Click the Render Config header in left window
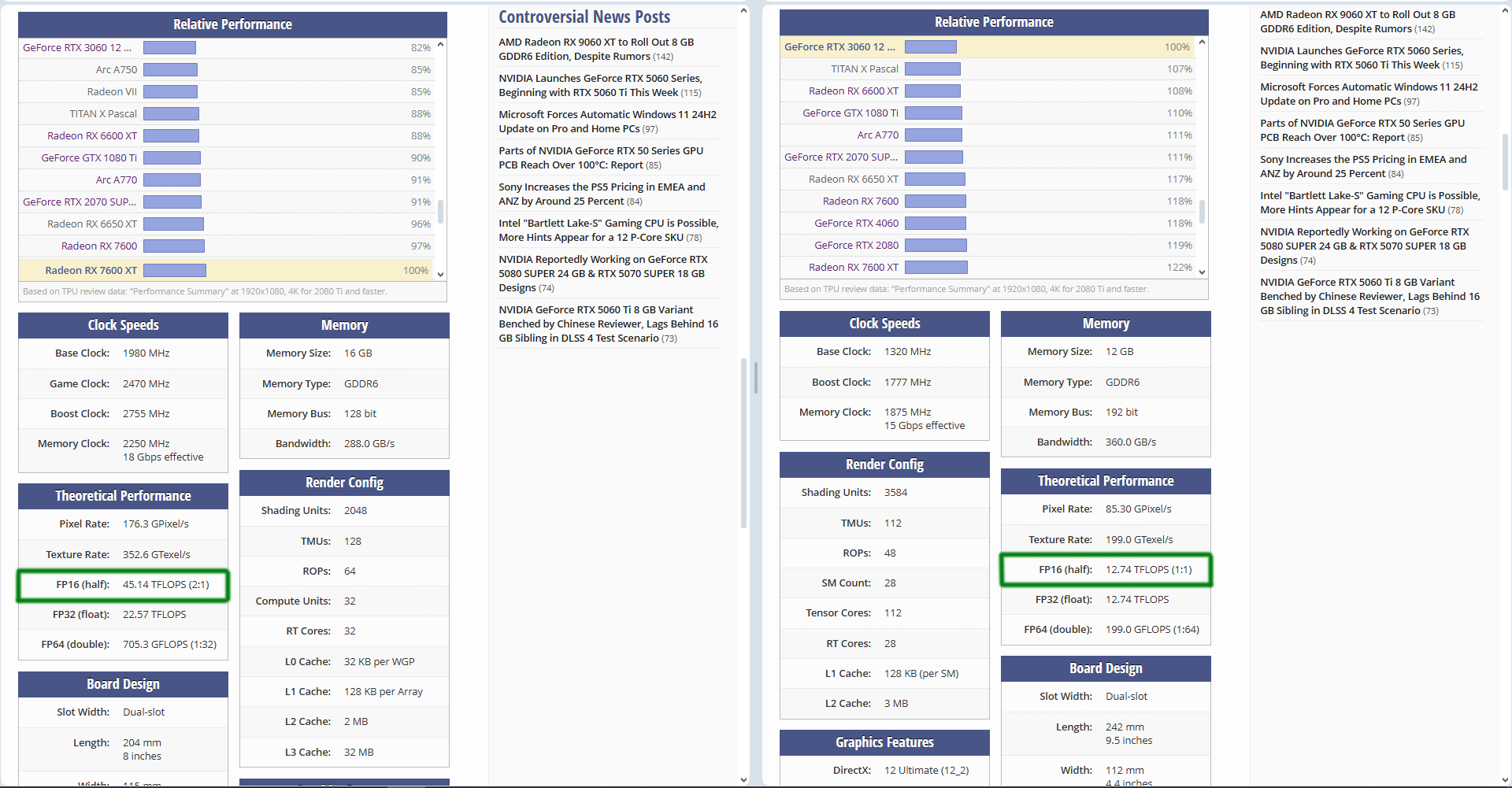1512x788 pixels. coord(344,483)
